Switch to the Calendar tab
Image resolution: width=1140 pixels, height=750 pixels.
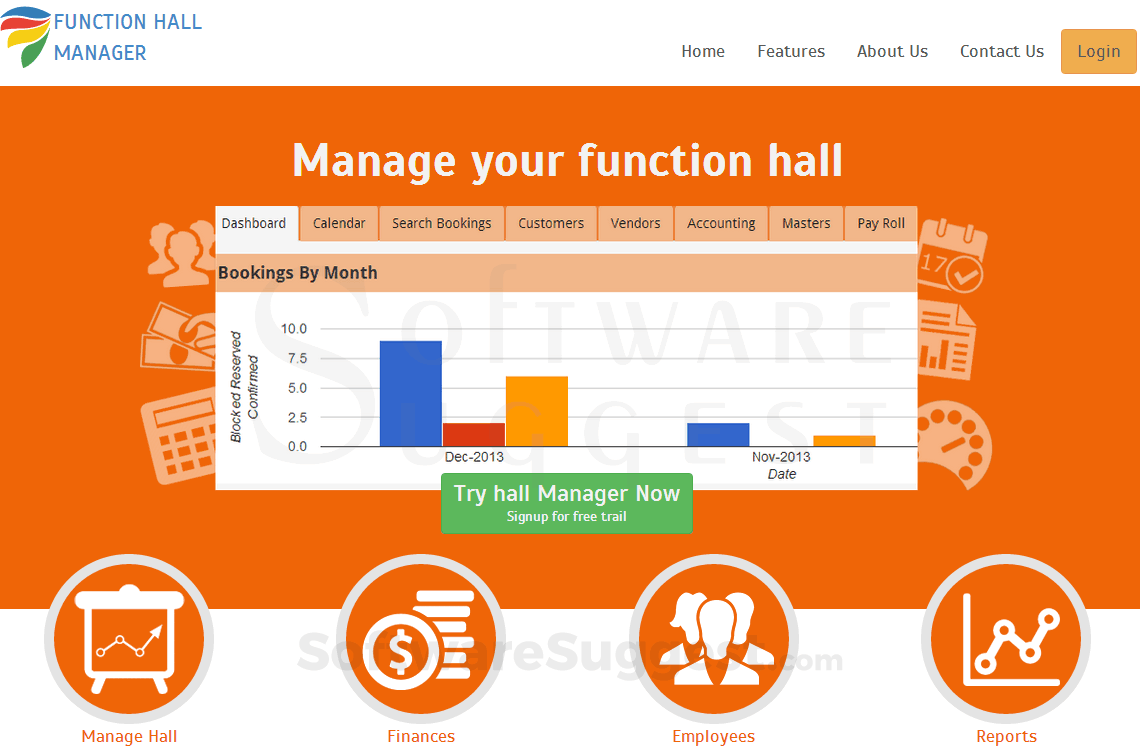(x=339, y=223)
